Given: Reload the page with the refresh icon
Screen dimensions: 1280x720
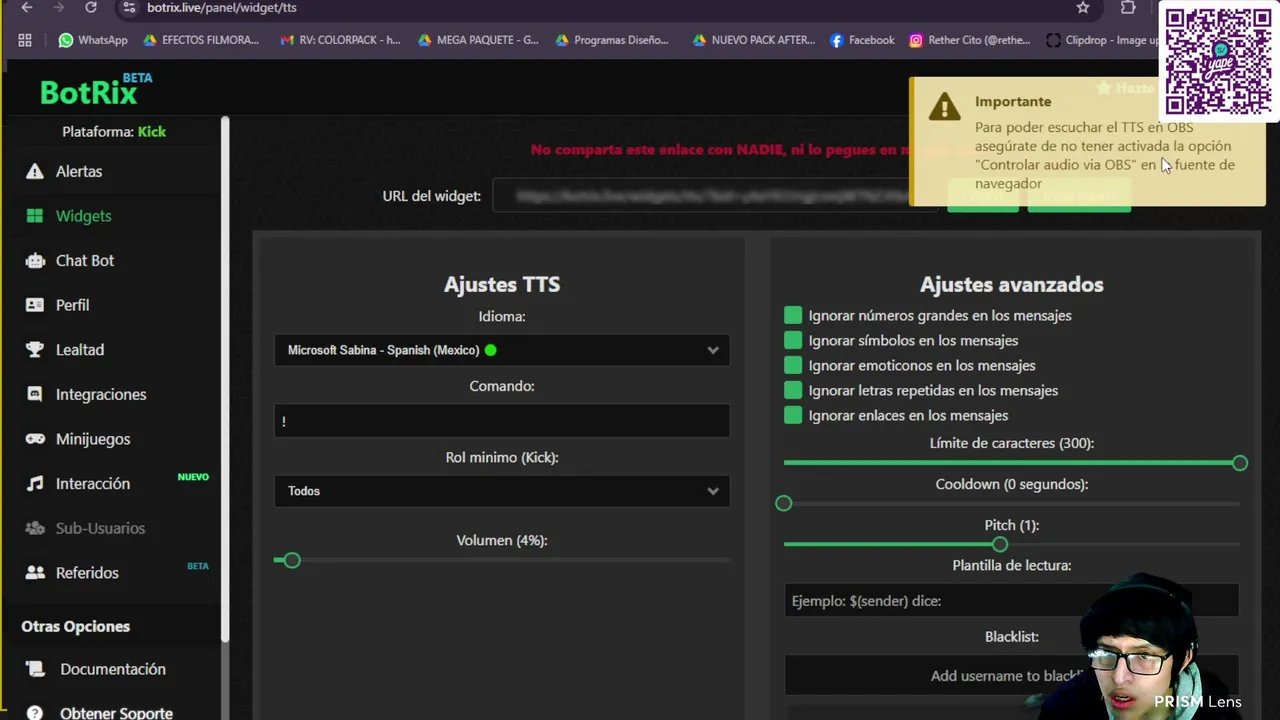Looking at the screenshot, I should click(91, 8).
